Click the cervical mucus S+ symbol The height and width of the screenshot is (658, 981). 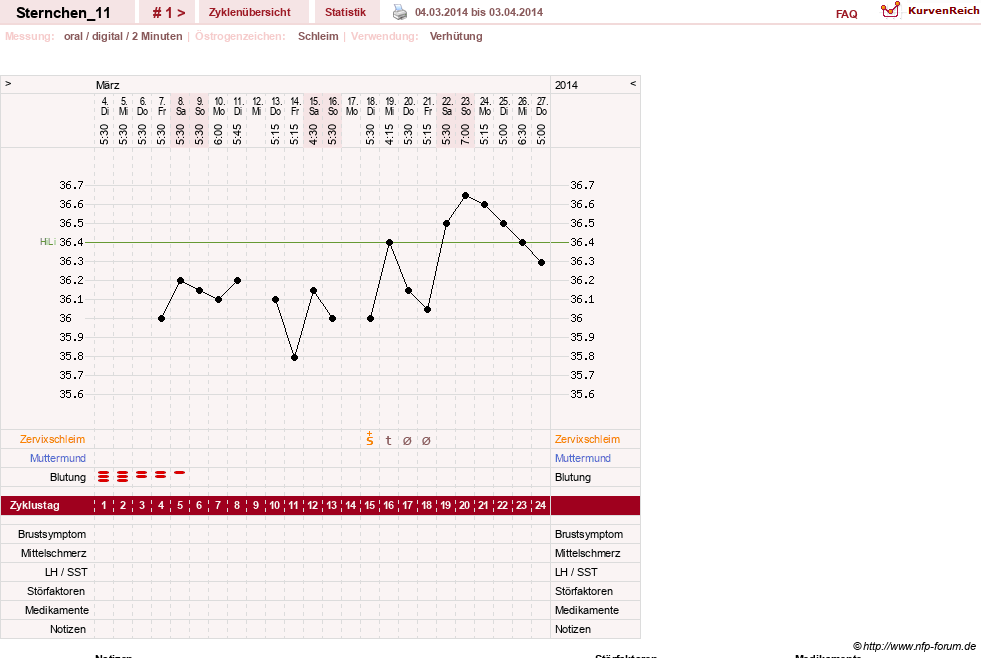click(370, 439)
